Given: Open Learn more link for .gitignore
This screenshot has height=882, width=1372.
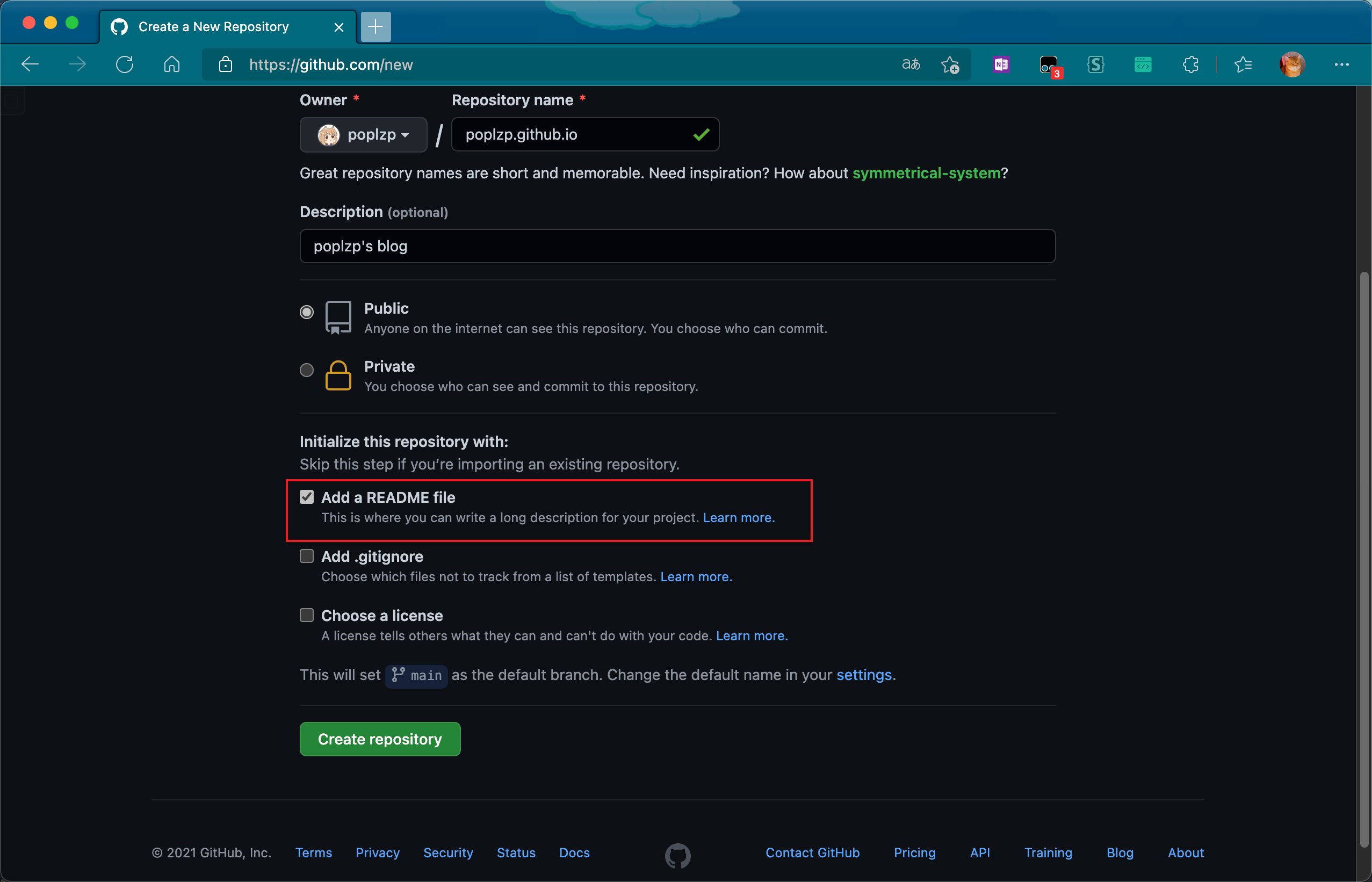Looking at the screenshot, I should coord(696,577).
